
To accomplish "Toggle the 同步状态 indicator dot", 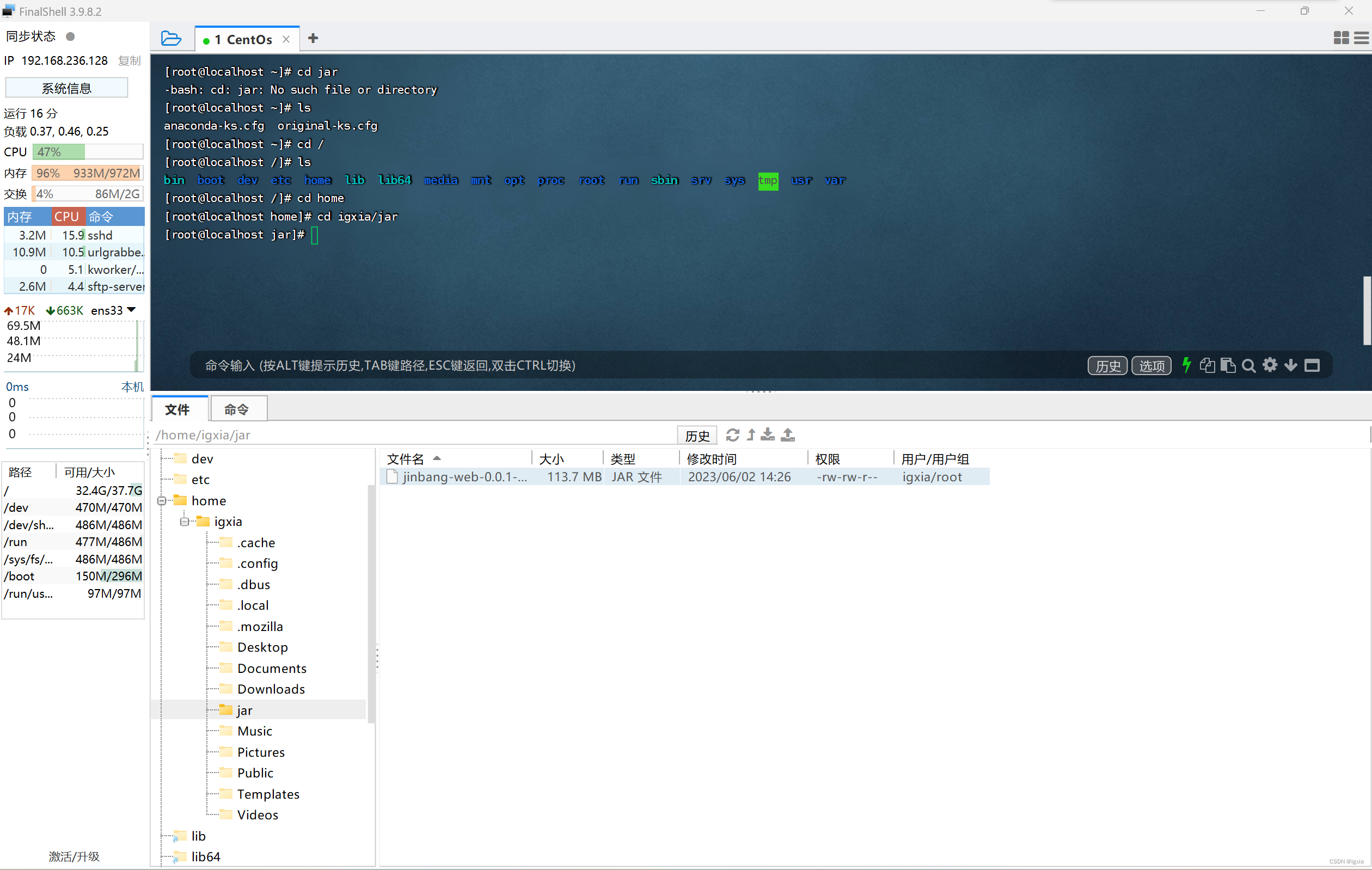I will (71, 36).
